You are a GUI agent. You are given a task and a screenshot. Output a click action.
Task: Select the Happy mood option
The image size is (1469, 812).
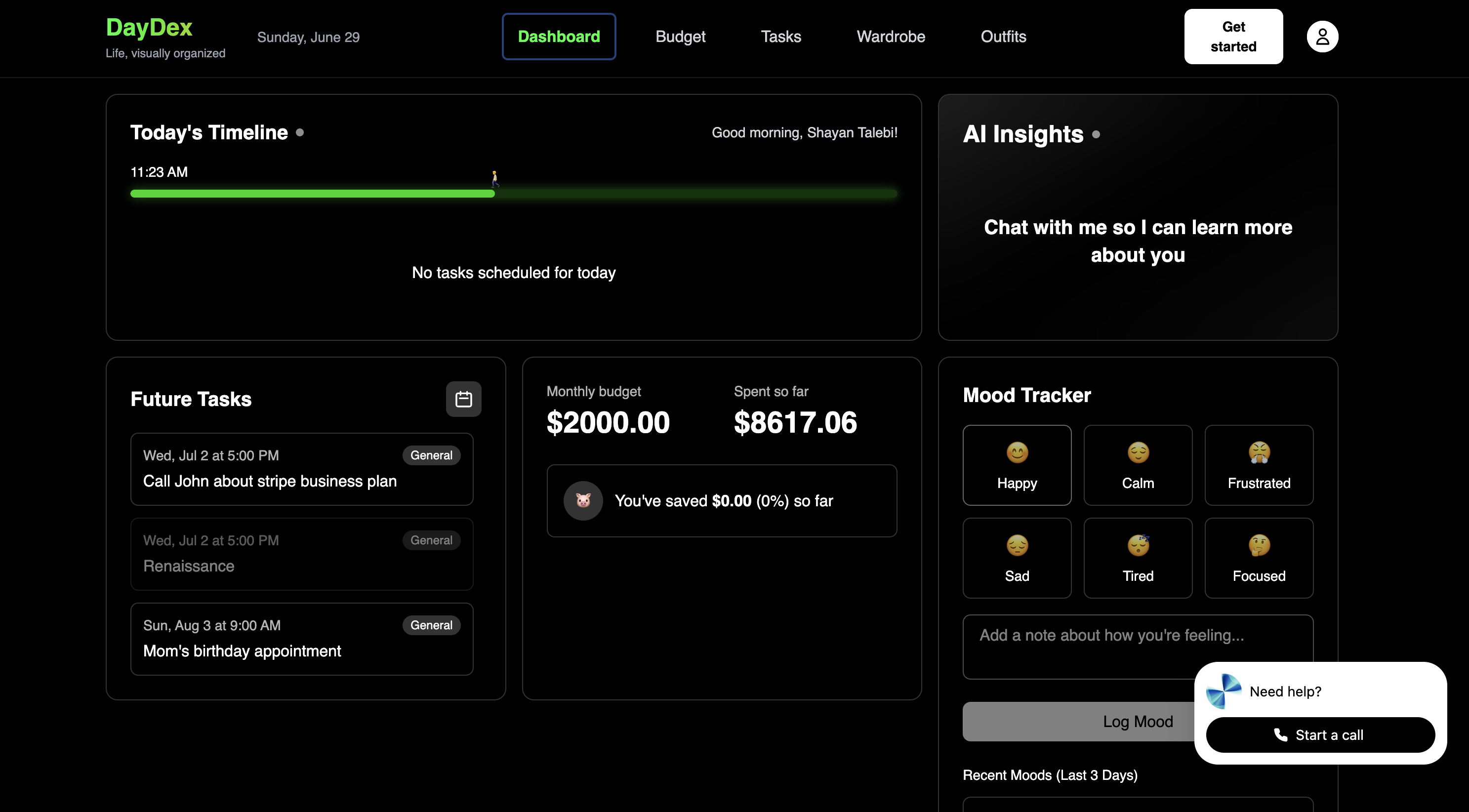[1017, 465]
